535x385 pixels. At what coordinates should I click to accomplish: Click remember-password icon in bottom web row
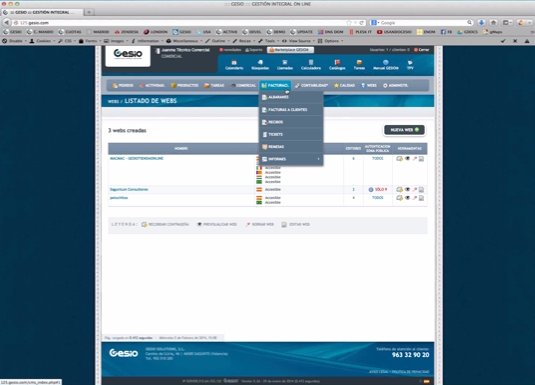pyautogui.click(x=400, y=198)
